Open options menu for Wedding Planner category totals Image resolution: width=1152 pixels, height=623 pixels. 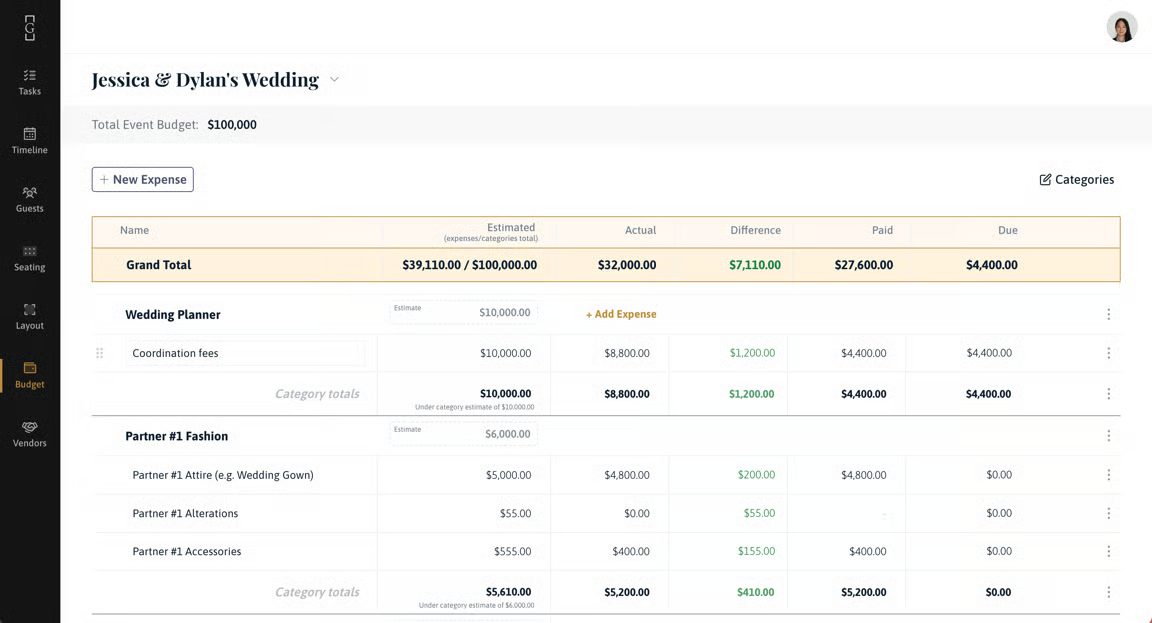coord(1108,394)
